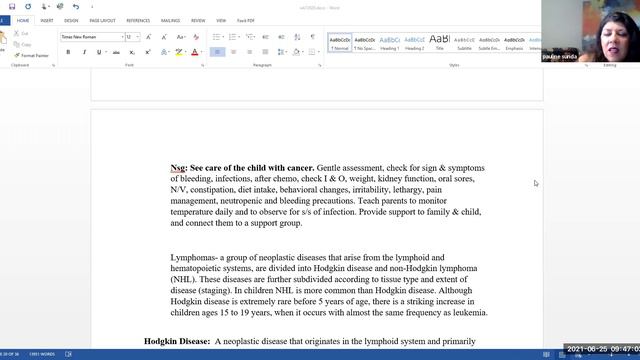Open the line spacing dropdown
Image resolution: width=640 pixels, height=360 pixels.
tap(282, 52)
